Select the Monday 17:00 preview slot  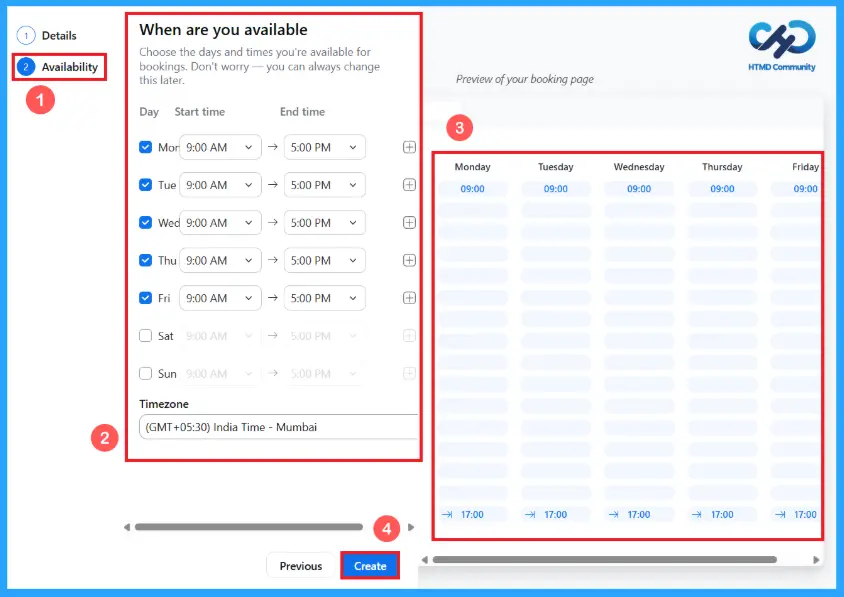(x=472, y=515)
